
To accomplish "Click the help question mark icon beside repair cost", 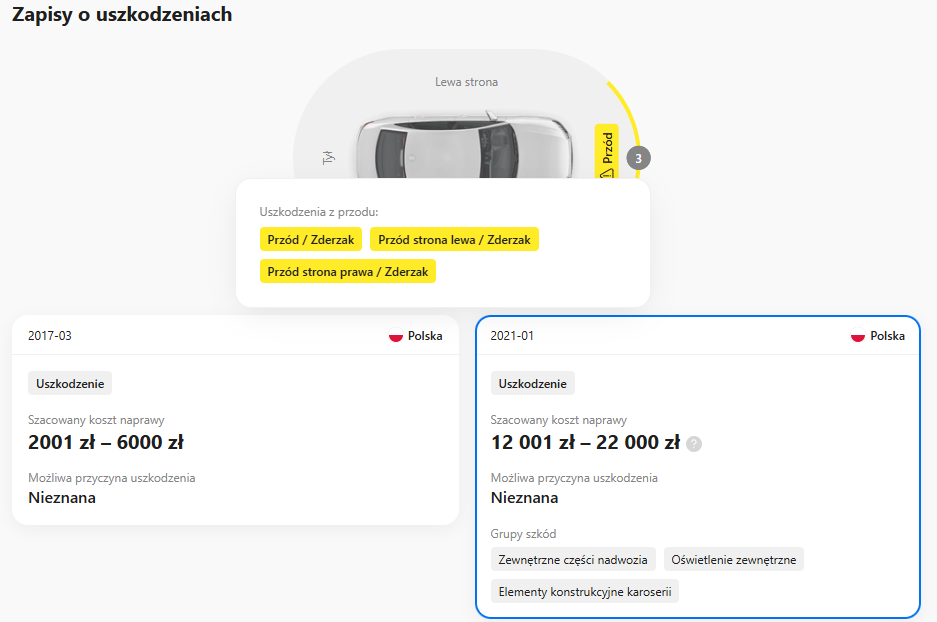I will pyautogui.click(x=694, y=443).
